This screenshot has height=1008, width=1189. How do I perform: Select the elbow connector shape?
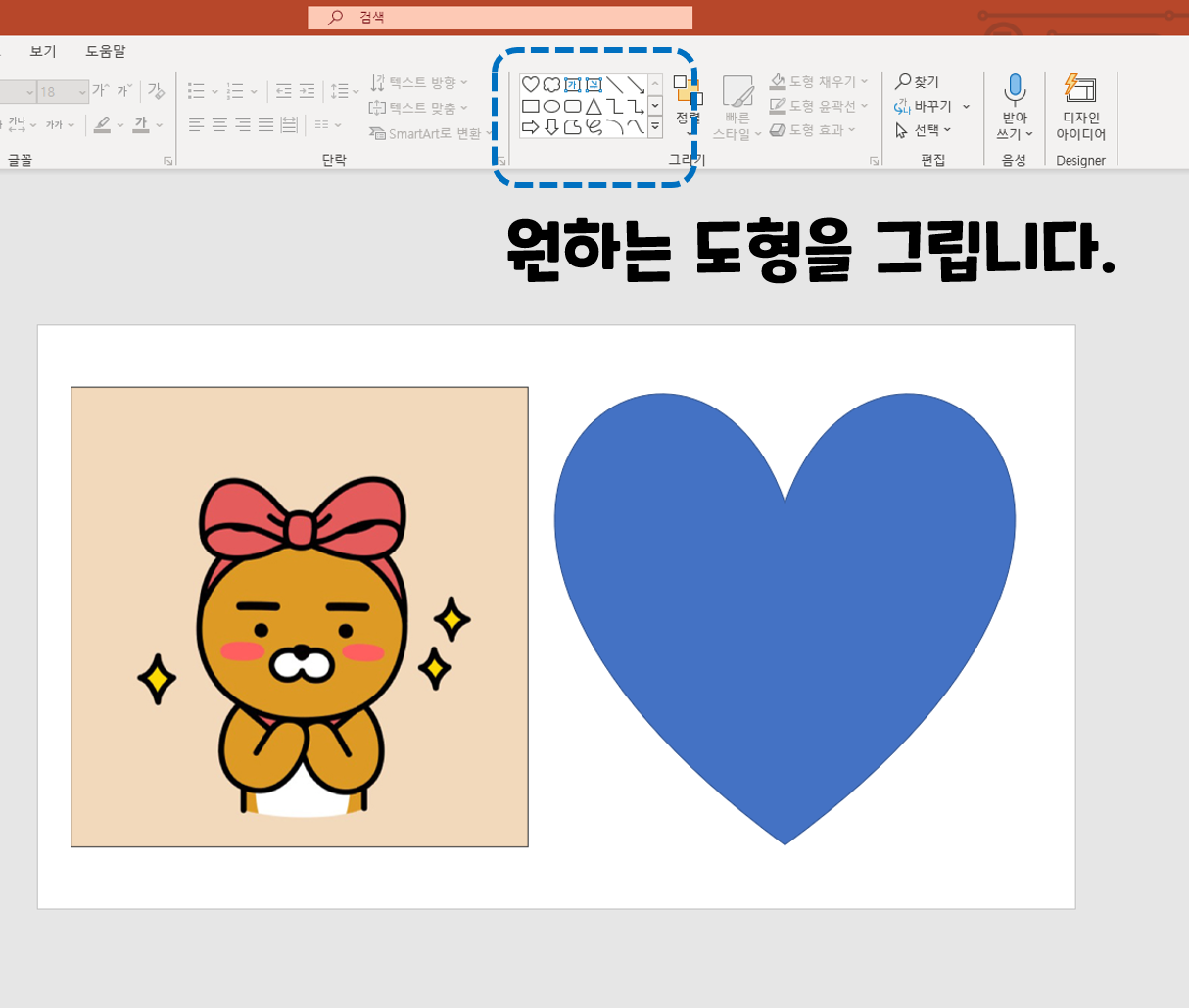(x=615, y=106)
